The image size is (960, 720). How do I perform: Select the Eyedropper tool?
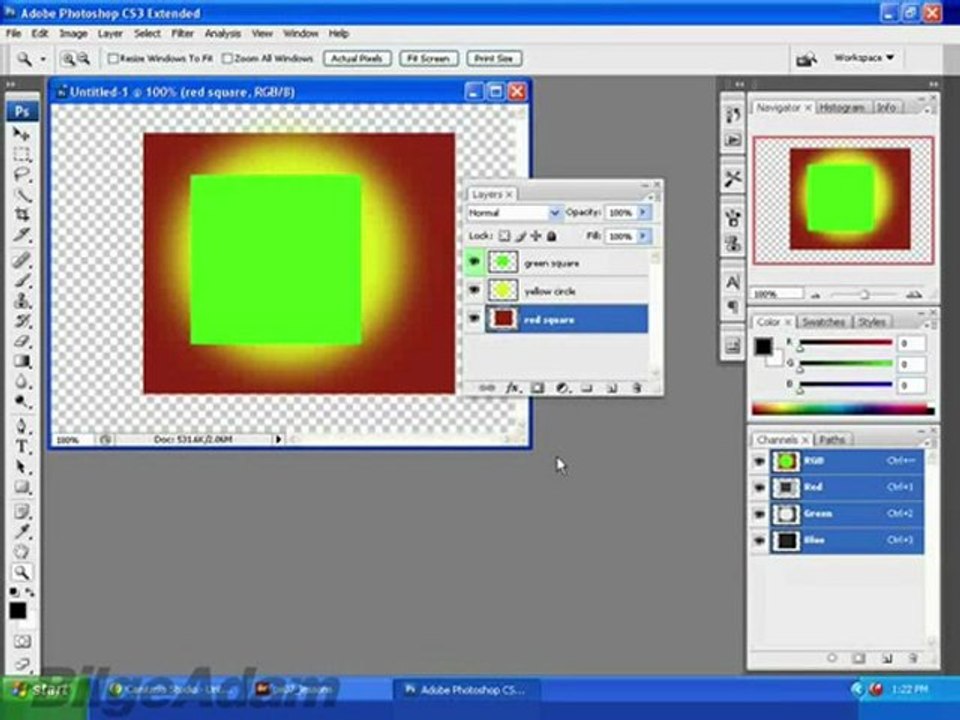[22, 531]
